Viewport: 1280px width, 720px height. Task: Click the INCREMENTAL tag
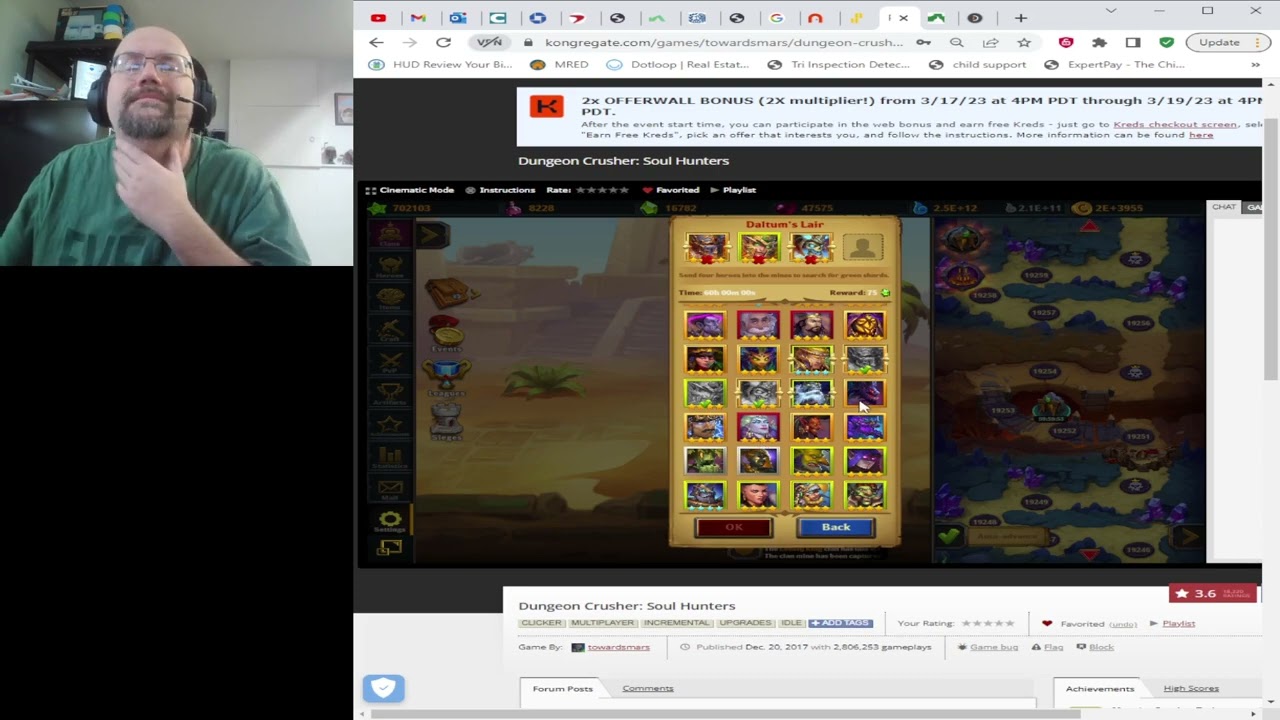pos(676,623)
